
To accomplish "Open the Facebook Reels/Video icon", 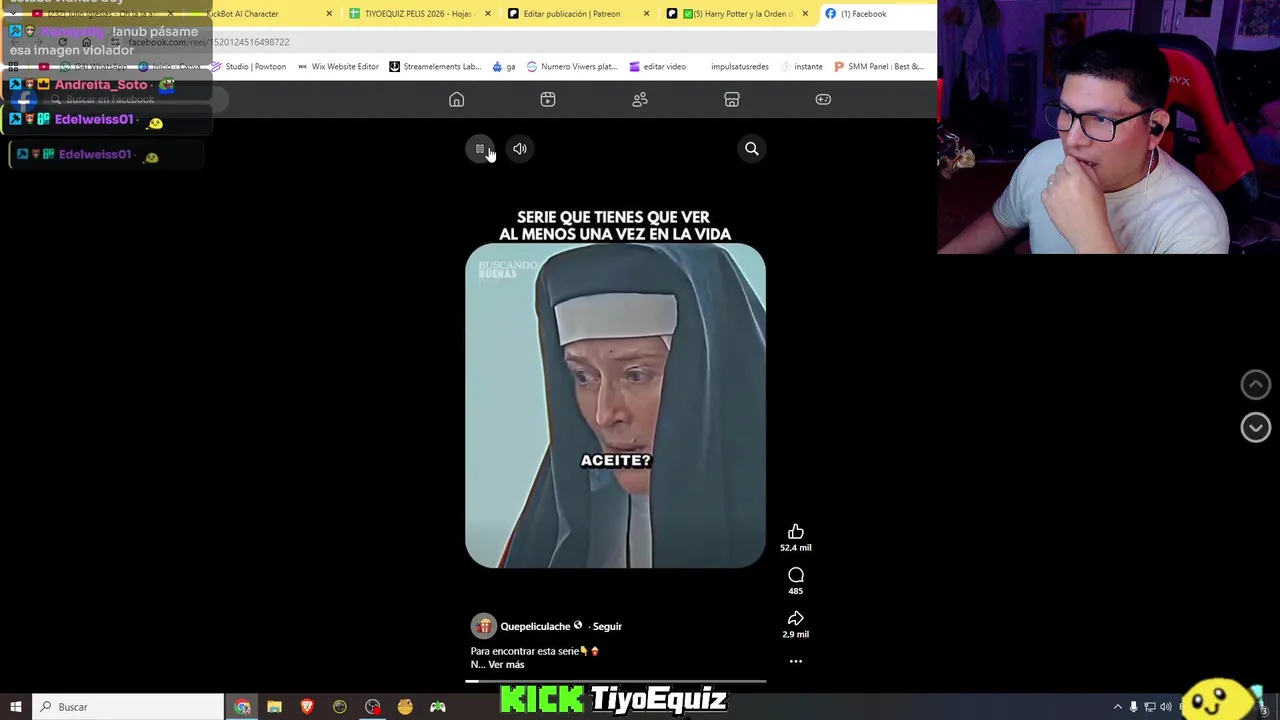I will click(x=548, y=99).
